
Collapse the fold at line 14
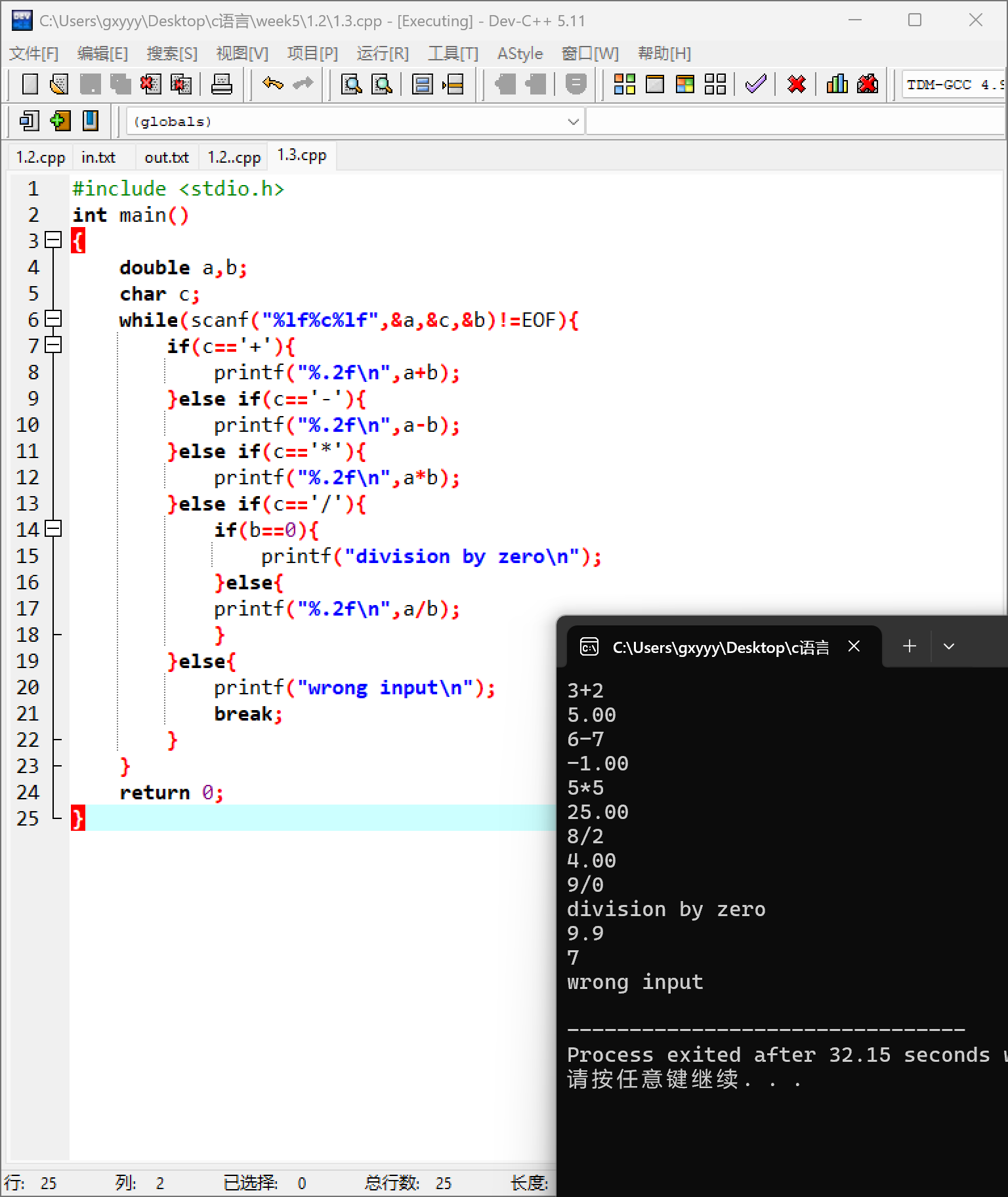click(x=54, y=529)
